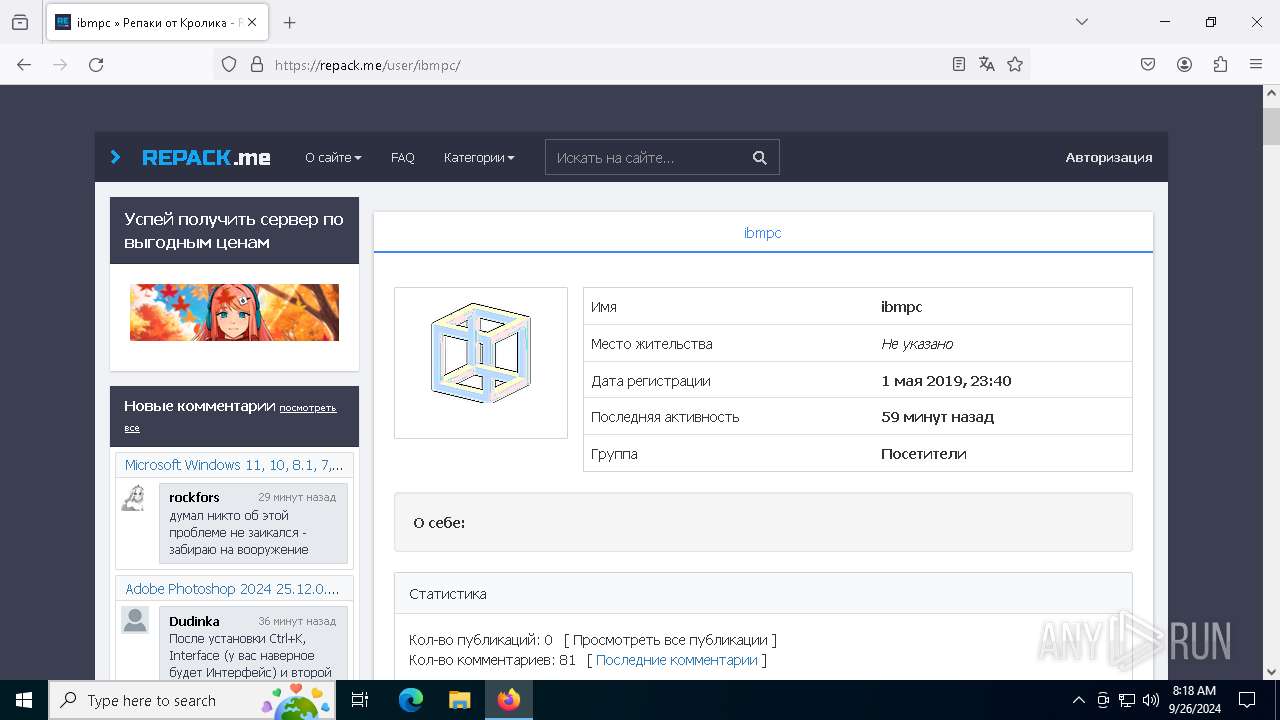Click scrollbar down arrow

tap(1271, 672)
